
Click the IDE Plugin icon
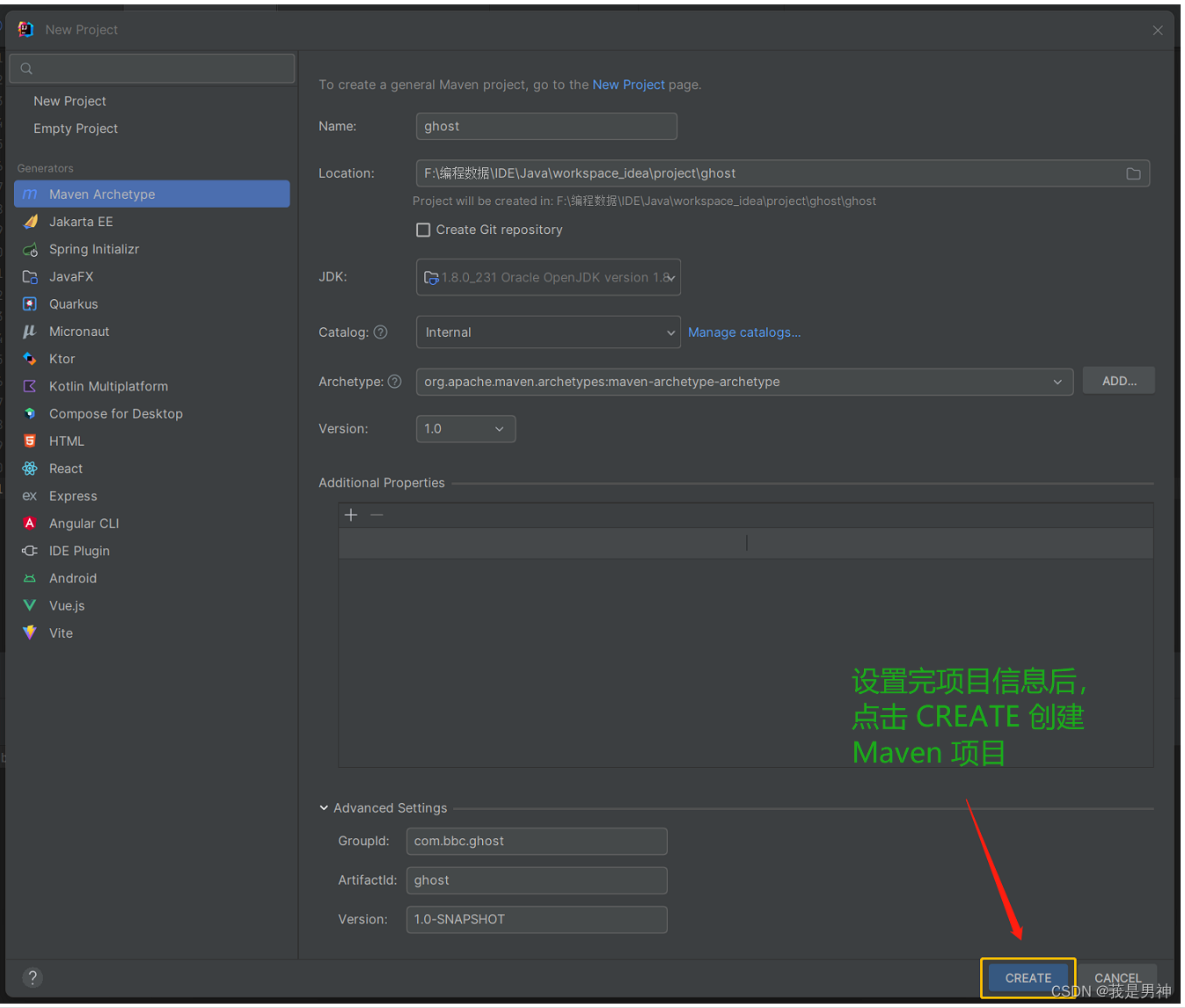[30, 551]
